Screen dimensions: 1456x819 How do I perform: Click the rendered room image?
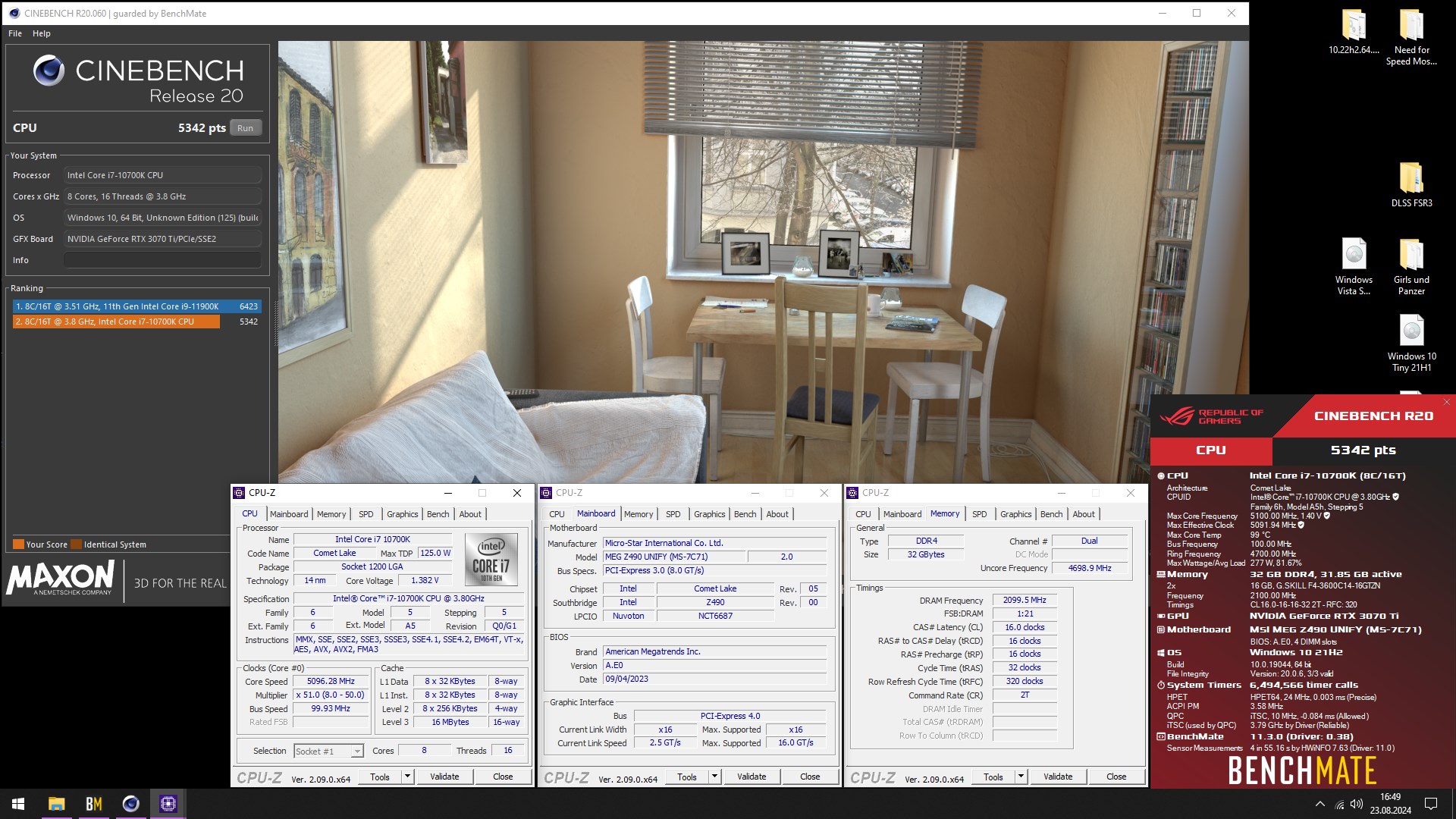click(x=763, y=262)
